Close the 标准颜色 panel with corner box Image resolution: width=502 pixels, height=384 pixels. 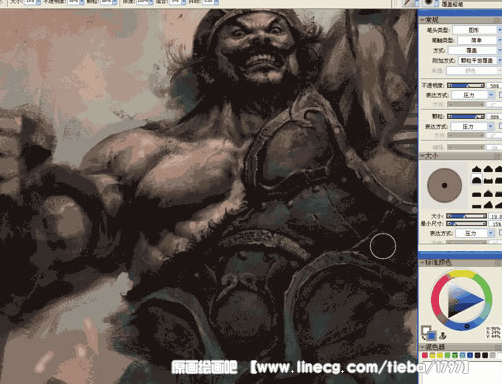click(498, 263)
